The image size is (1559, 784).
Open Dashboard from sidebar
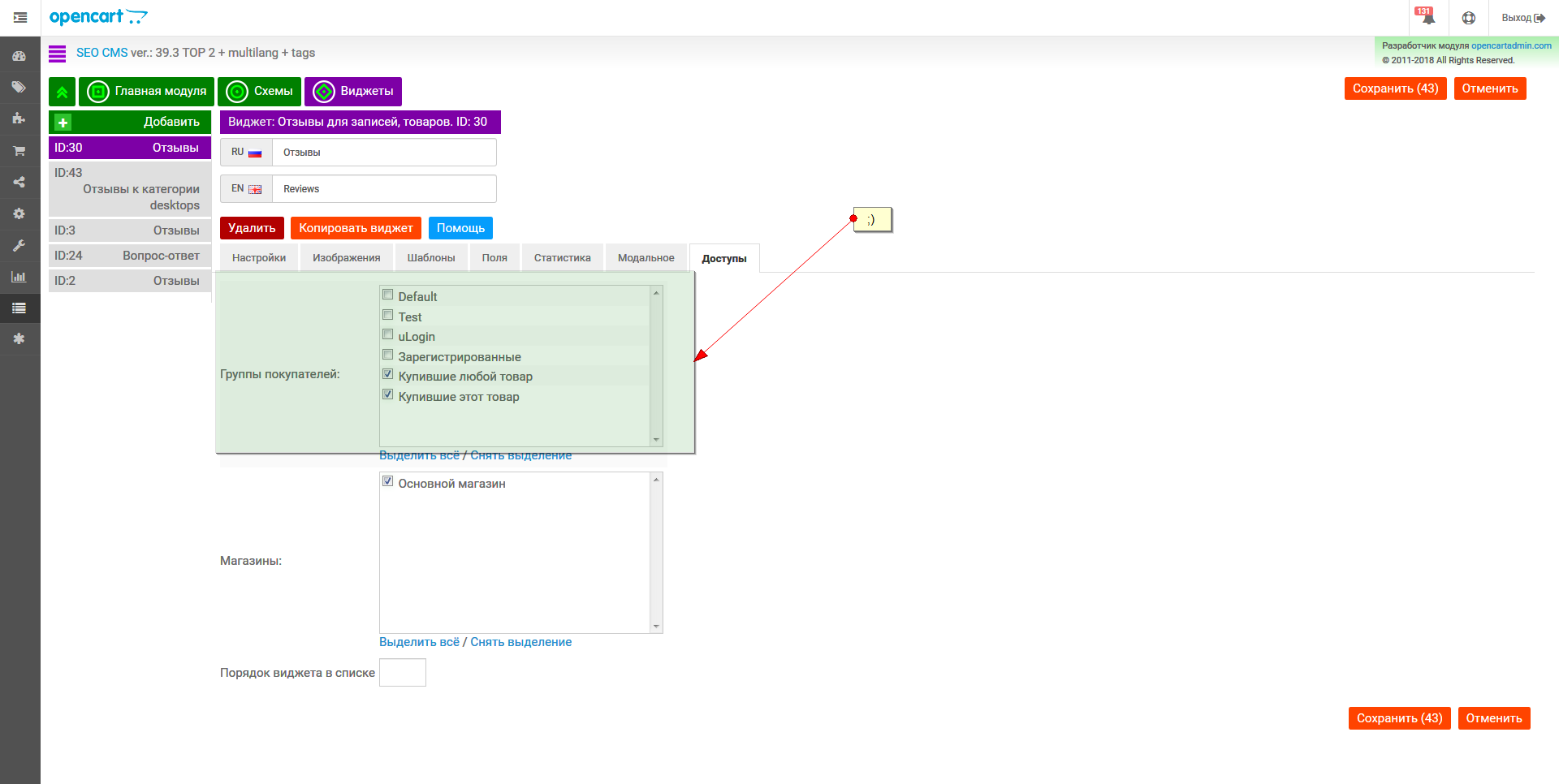click(x=19, y=56)
